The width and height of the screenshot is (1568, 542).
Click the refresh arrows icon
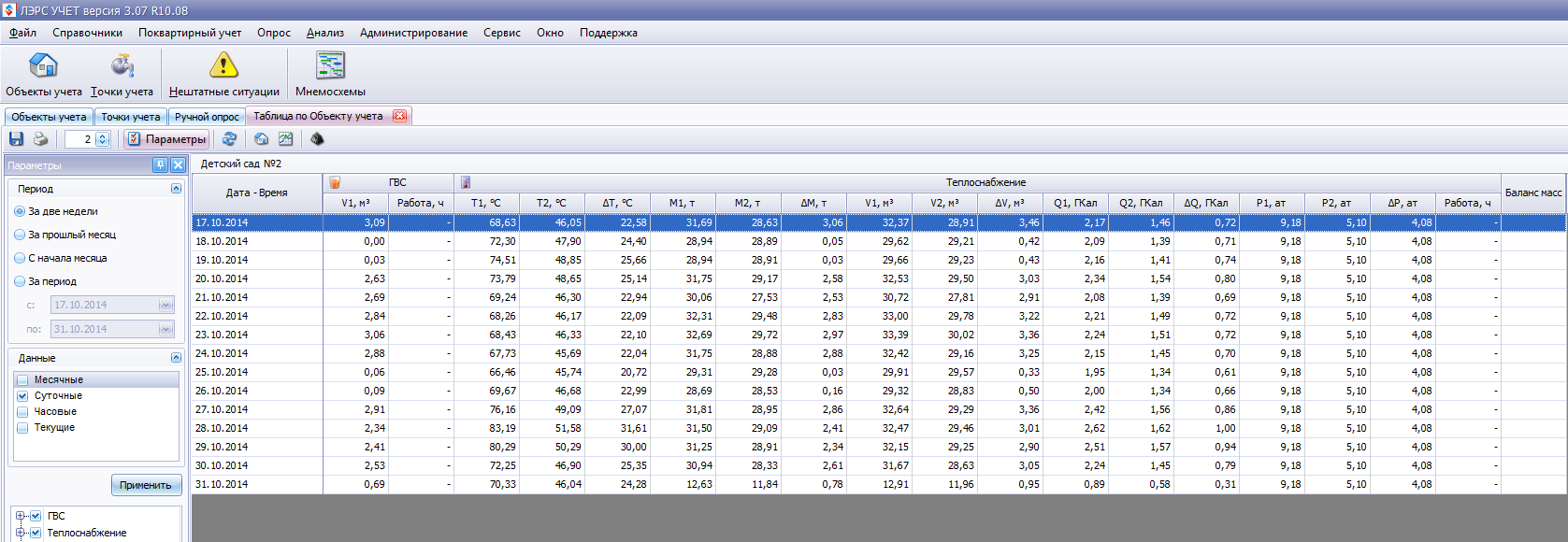[229, 139]
